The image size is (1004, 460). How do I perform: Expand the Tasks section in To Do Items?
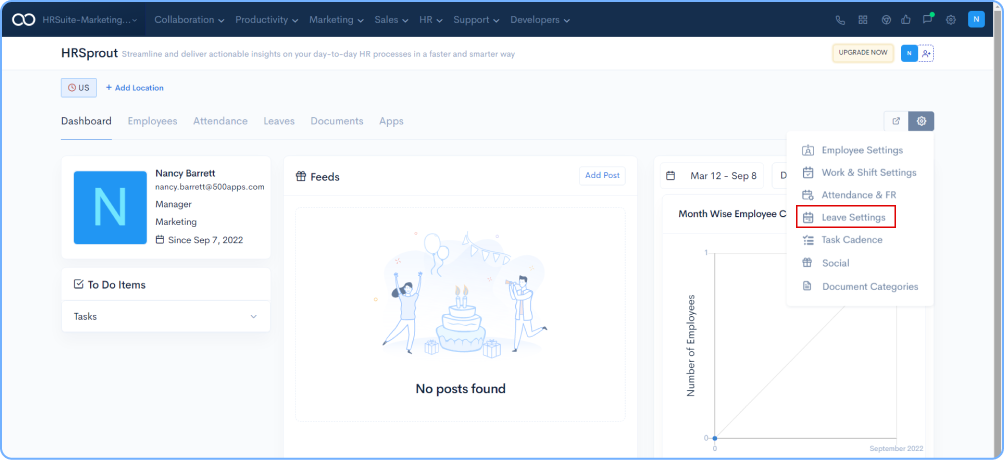coord(253,317)
